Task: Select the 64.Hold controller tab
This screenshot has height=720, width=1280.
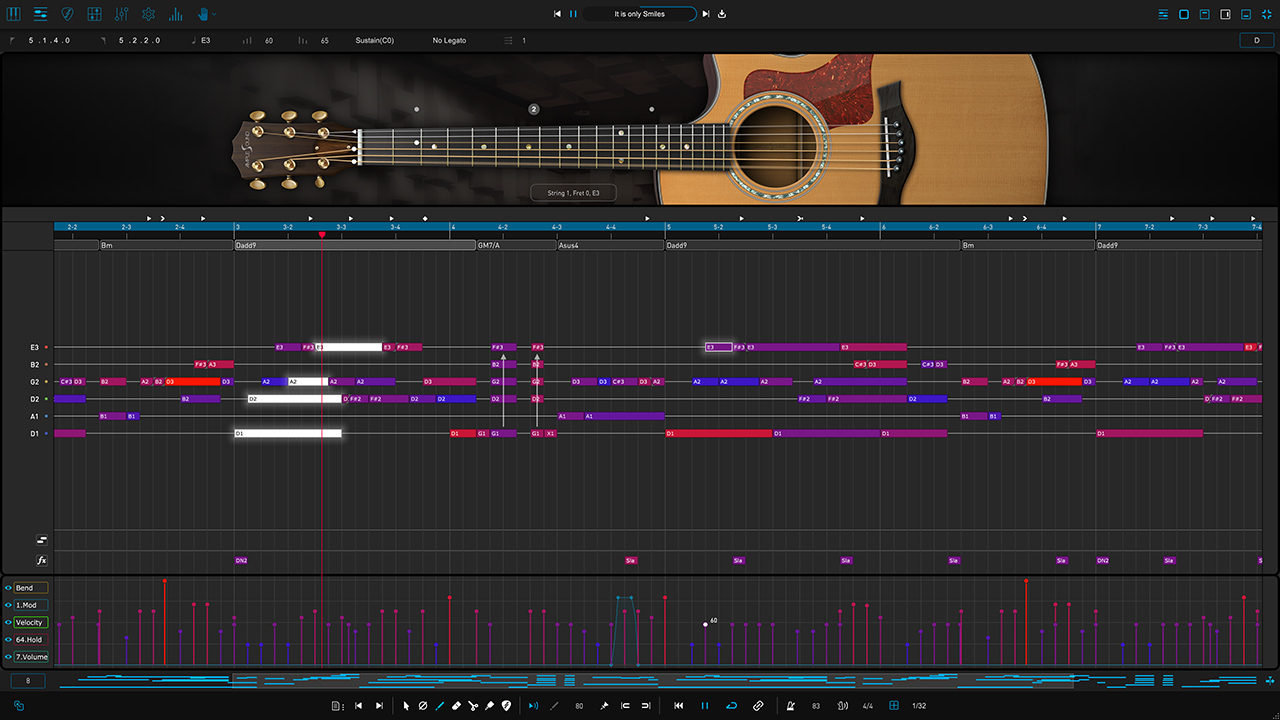Action: click(x=31, y=639)
